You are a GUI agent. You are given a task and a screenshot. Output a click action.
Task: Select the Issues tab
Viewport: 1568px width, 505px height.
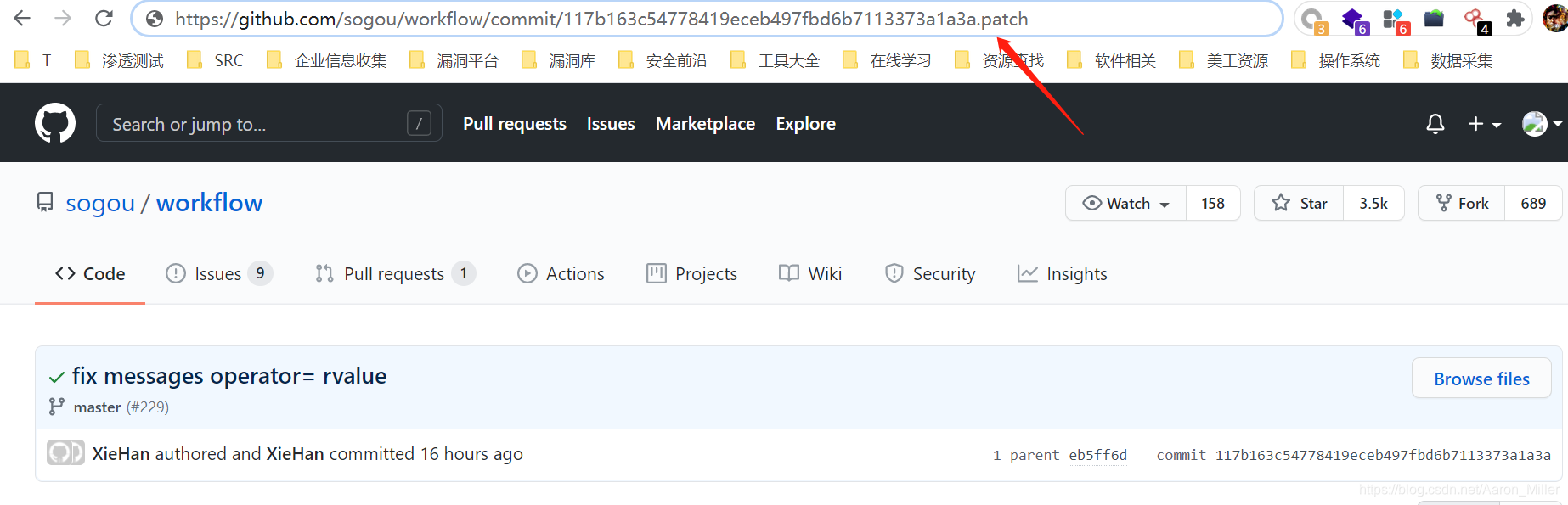click(x=219, y=273)
